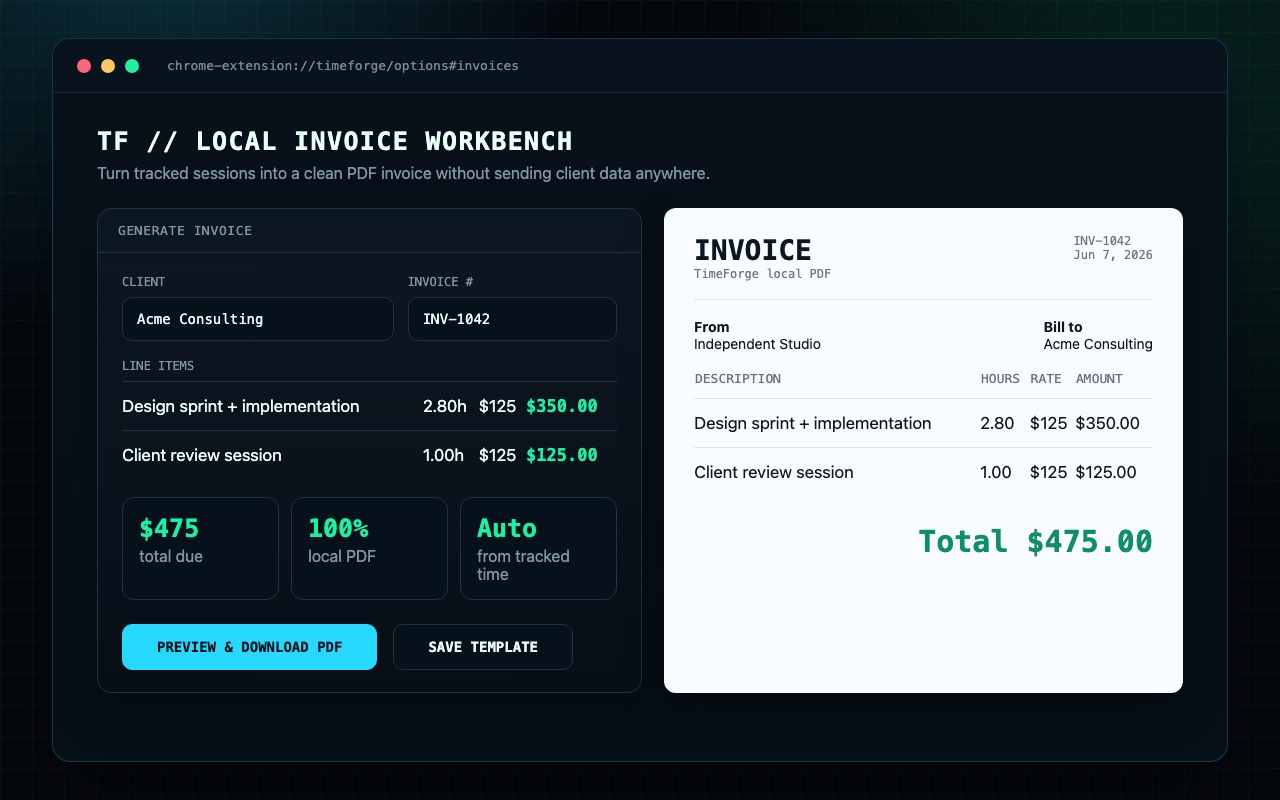Click the 2.80 hours cell in preview

pyautogui.click(x=997, y=423)
